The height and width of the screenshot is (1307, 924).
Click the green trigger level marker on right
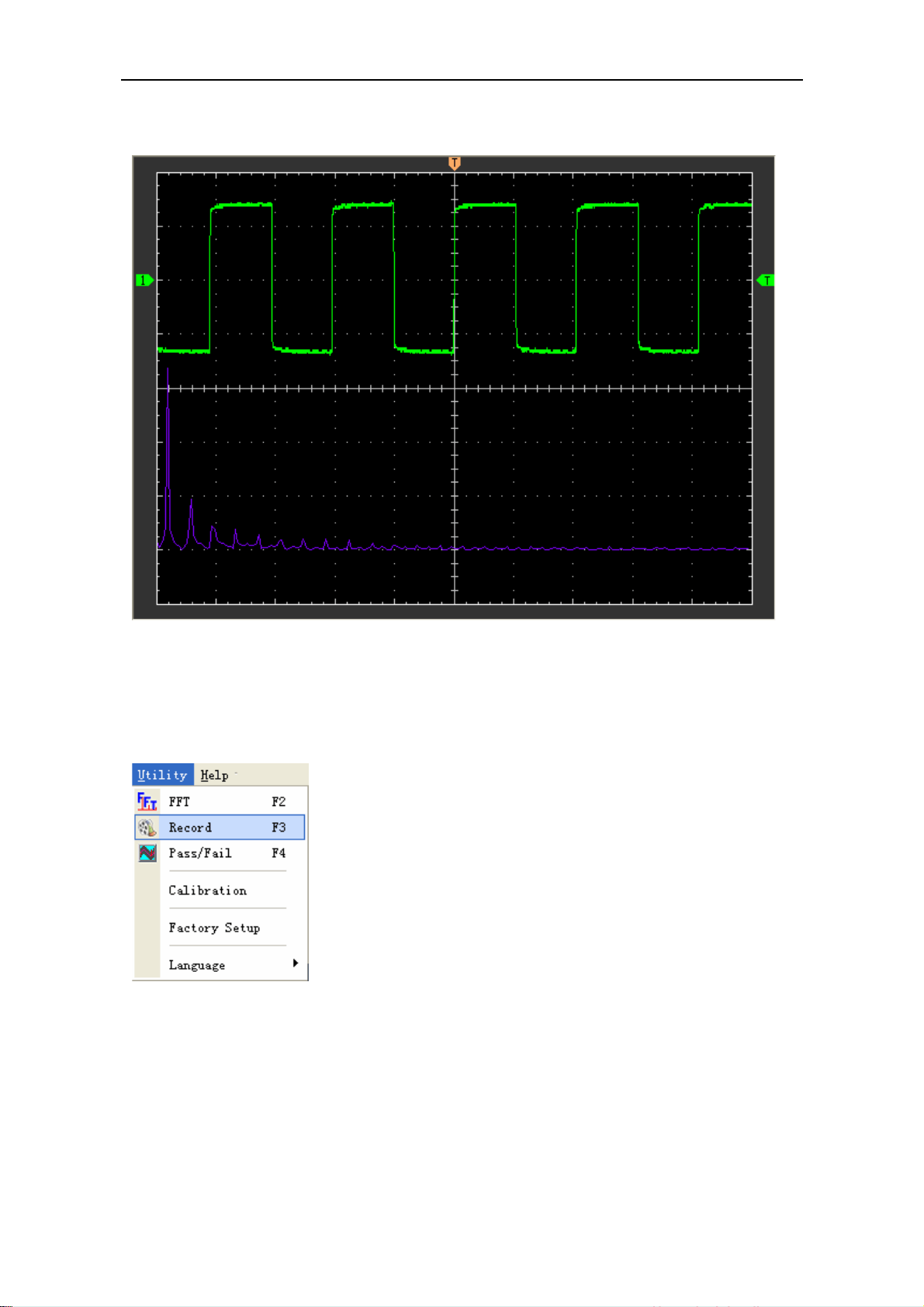[766, 280]
